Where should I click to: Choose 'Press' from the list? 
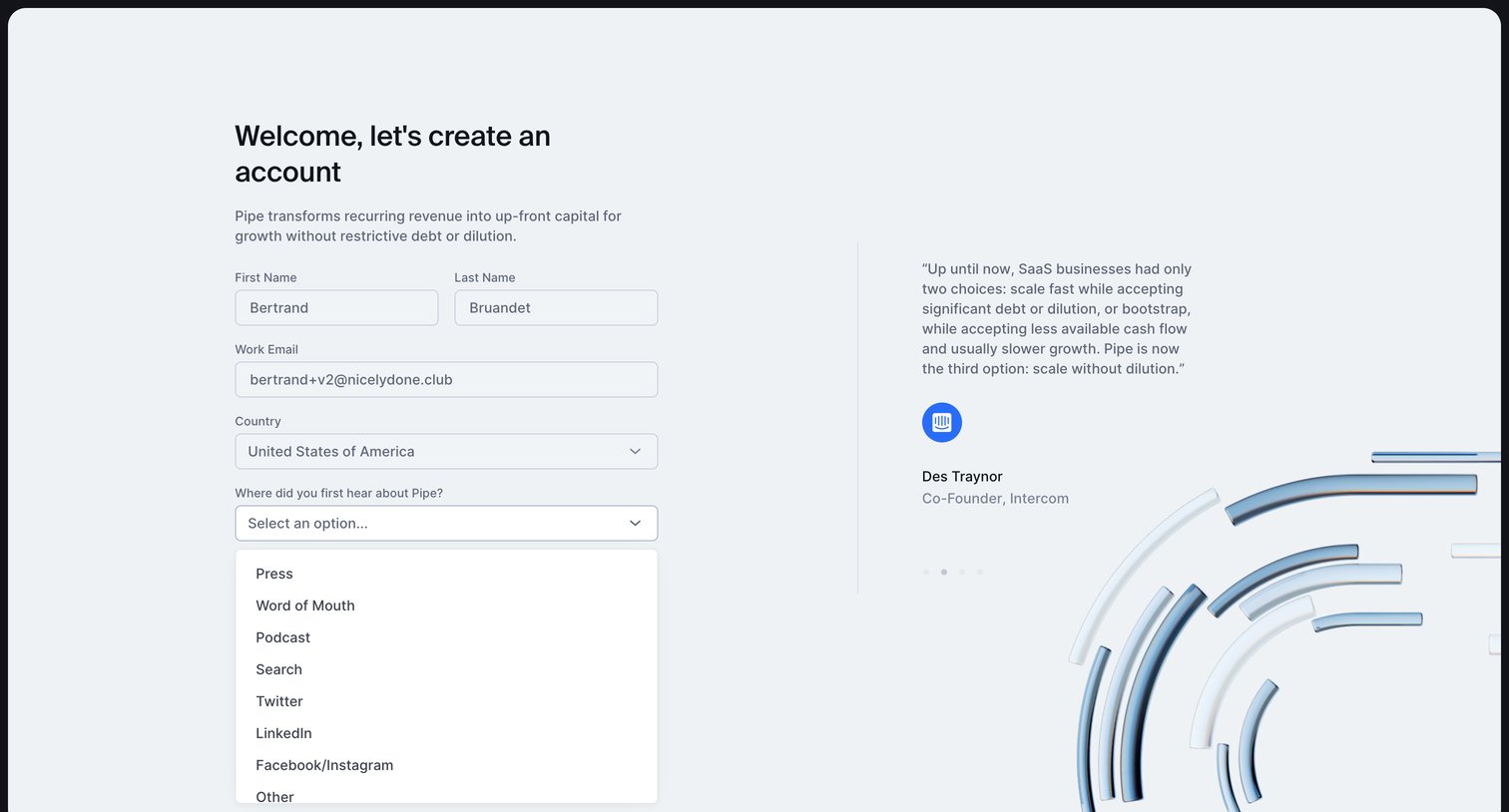[446, 574]
